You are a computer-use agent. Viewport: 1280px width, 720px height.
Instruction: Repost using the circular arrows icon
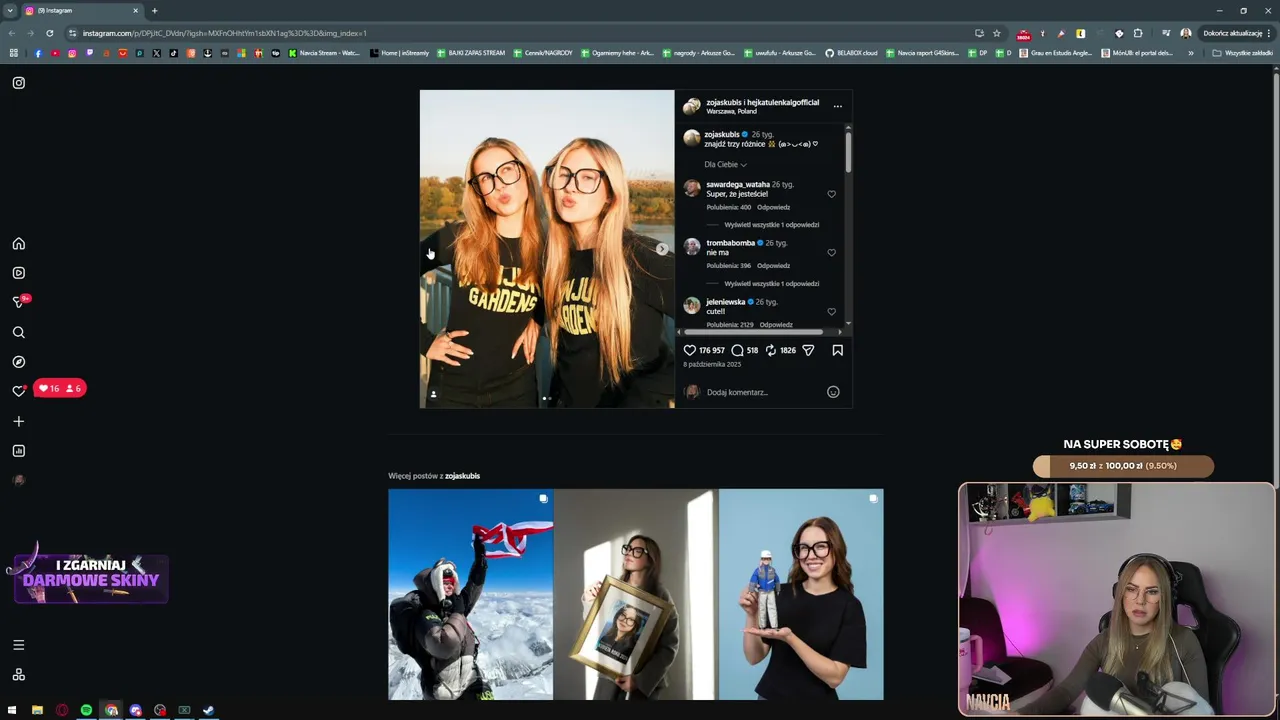pos(771,350)
